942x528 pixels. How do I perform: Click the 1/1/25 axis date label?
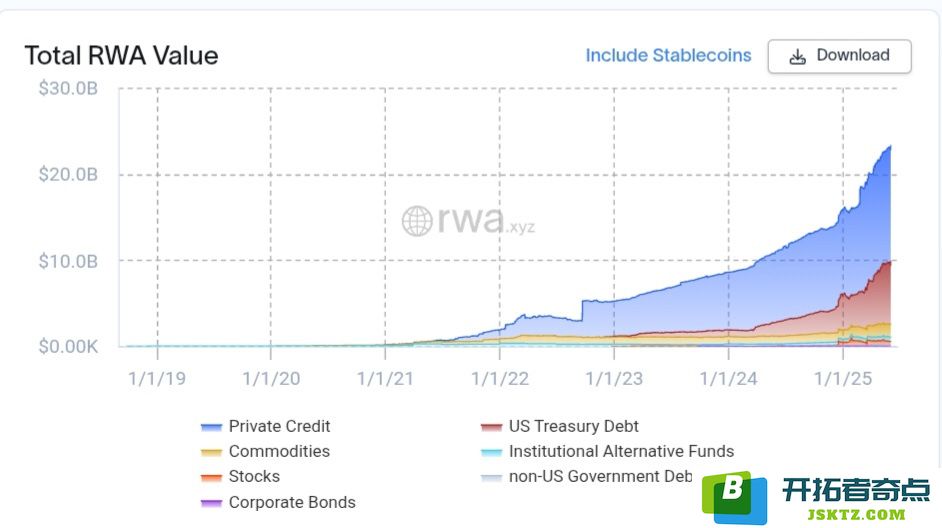click(843, 378)
